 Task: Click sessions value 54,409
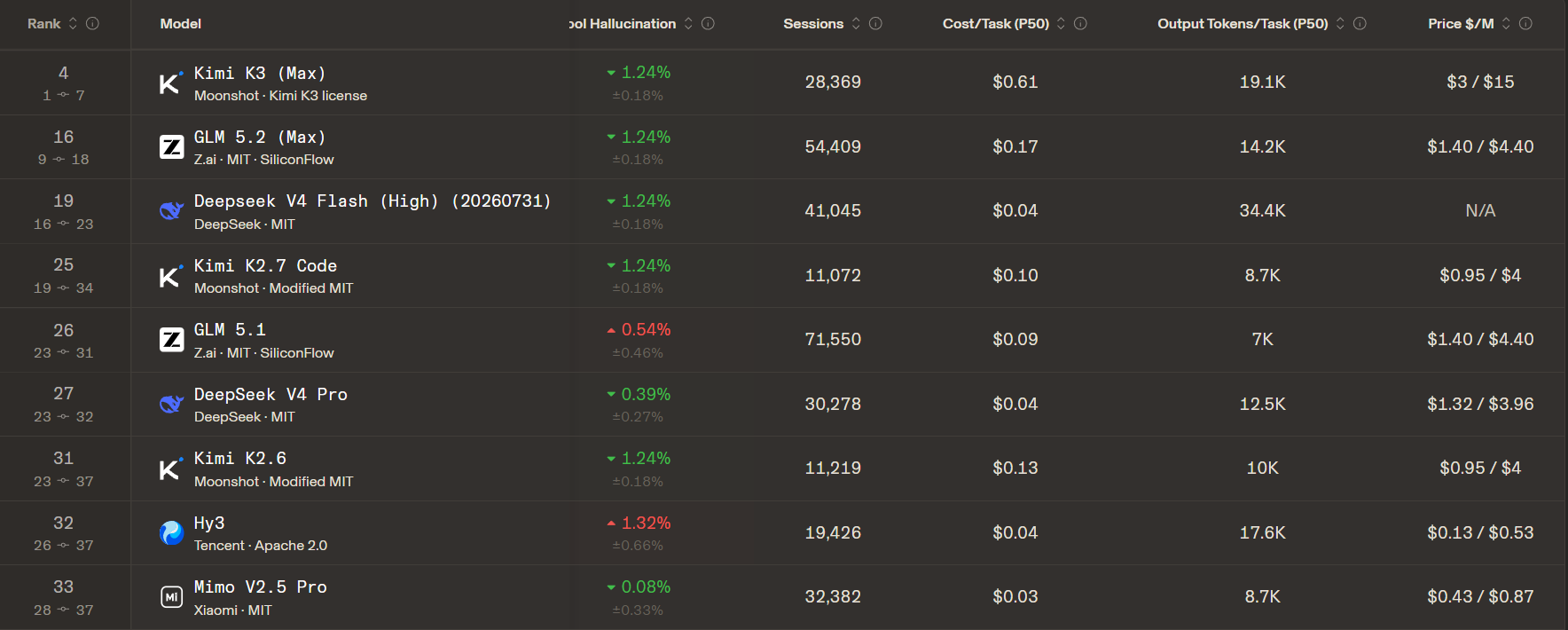coord(833,146)
